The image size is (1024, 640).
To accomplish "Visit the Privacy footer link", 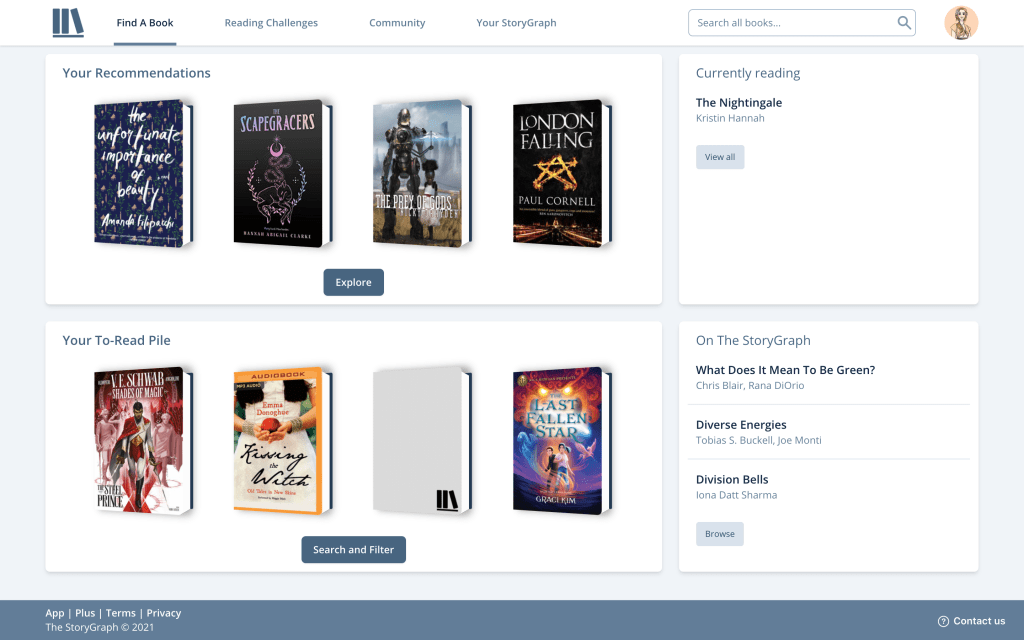I will click(x=164, y=613).
